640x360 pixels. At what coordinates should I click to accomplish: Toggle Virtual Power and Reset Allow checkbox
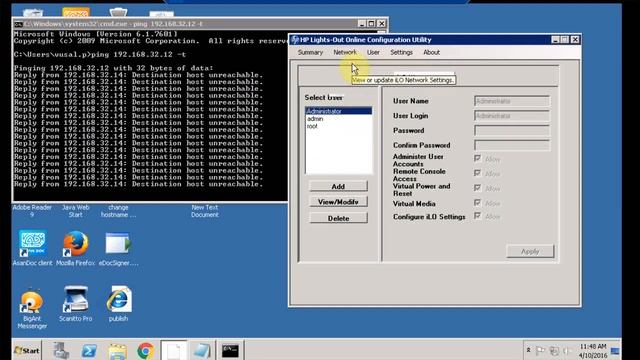477,188
